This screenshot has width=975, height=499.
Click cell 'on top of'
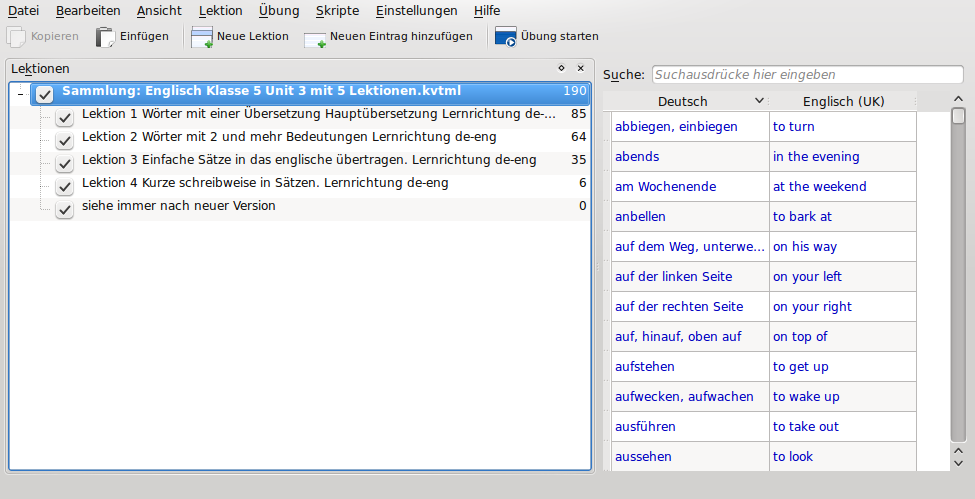pyautogui.click(x=843, y=337)
